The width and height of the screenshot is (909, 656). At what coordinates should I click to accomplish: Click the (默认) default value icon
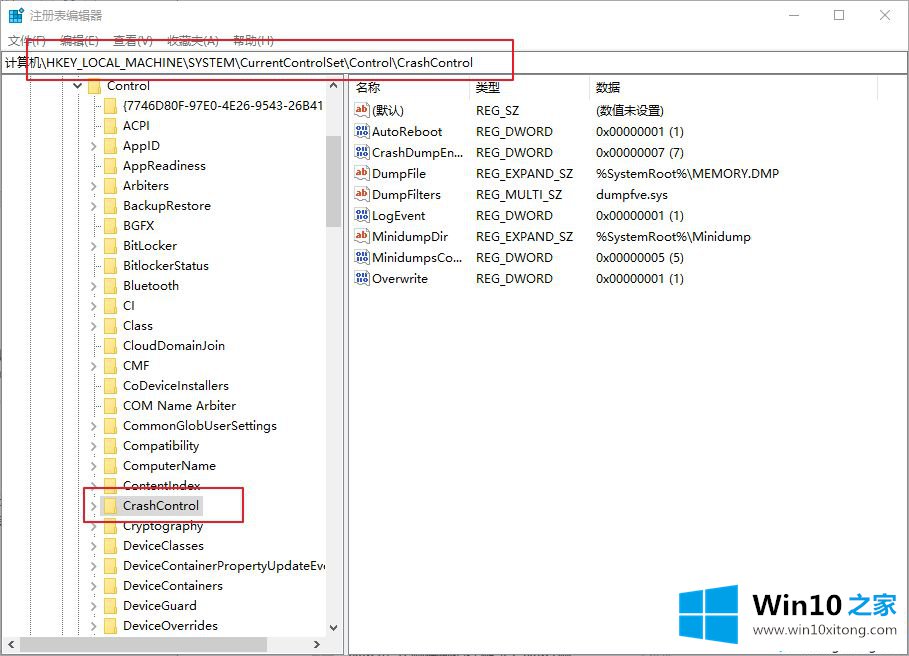point(362,110)
